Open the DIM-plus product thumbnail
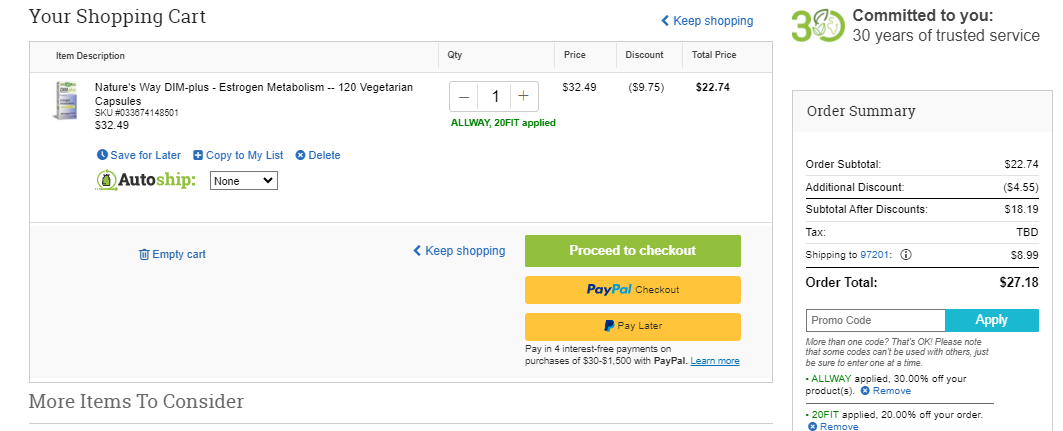The height and width of the screenshot is (431, 1063). coord(66,101)
